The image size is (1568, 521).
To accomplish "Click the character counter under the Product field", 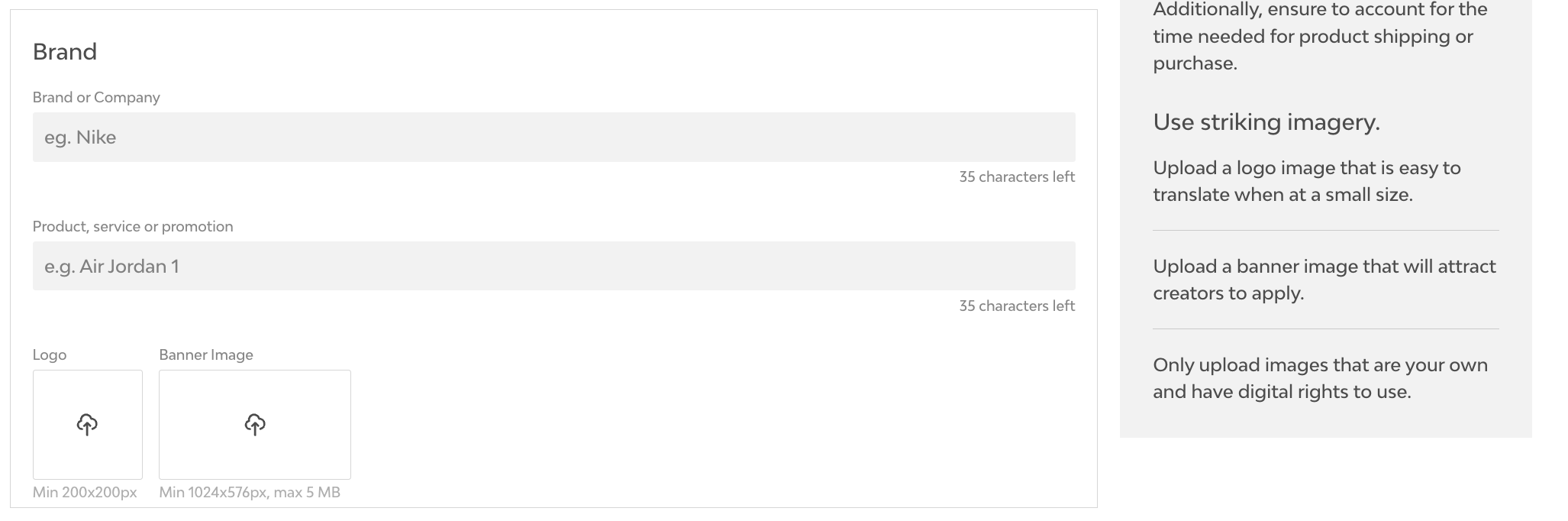I will [x=1017, y=306].
